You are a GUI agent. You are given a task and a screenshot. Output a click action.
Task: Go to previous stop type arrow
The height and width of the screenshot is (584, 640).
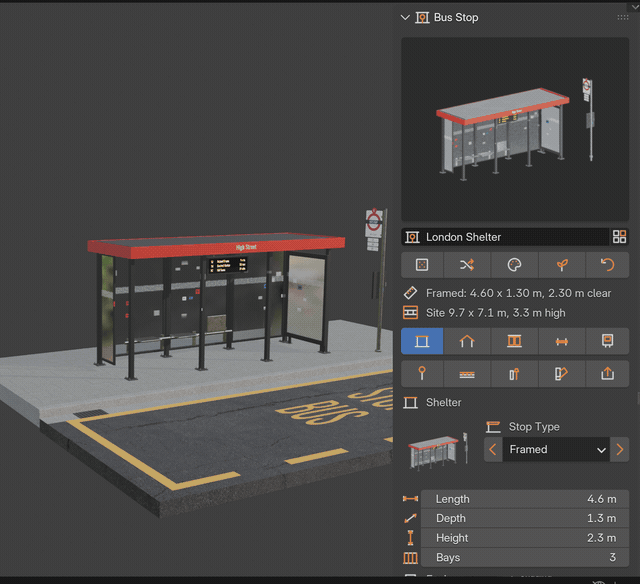point(493,450)
